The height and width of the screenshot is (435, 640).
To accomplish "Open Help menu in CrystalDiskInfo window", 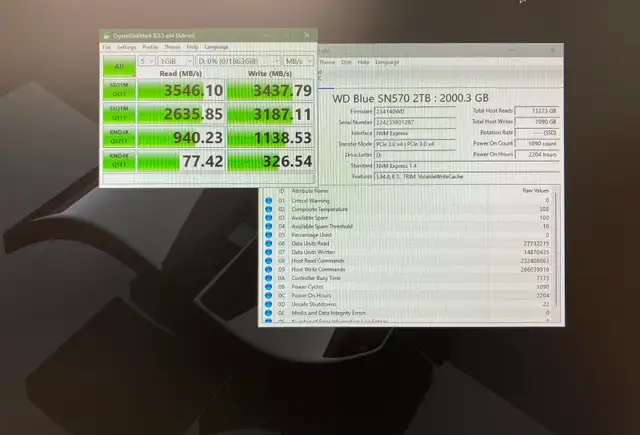I will 363,62.
